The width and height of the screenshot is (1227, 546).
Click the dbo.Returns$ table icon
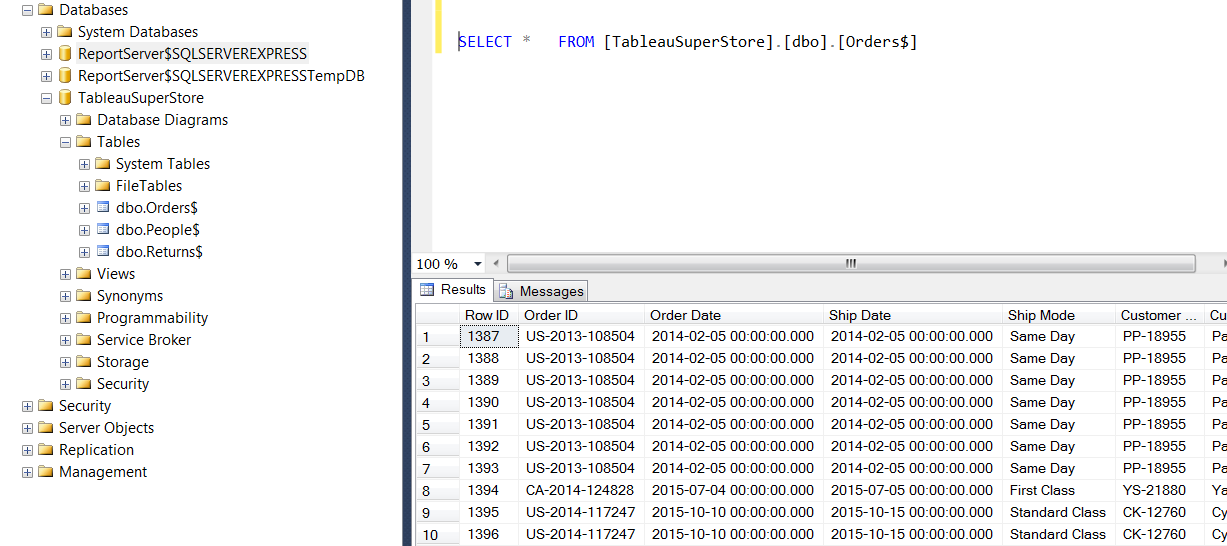103,252
